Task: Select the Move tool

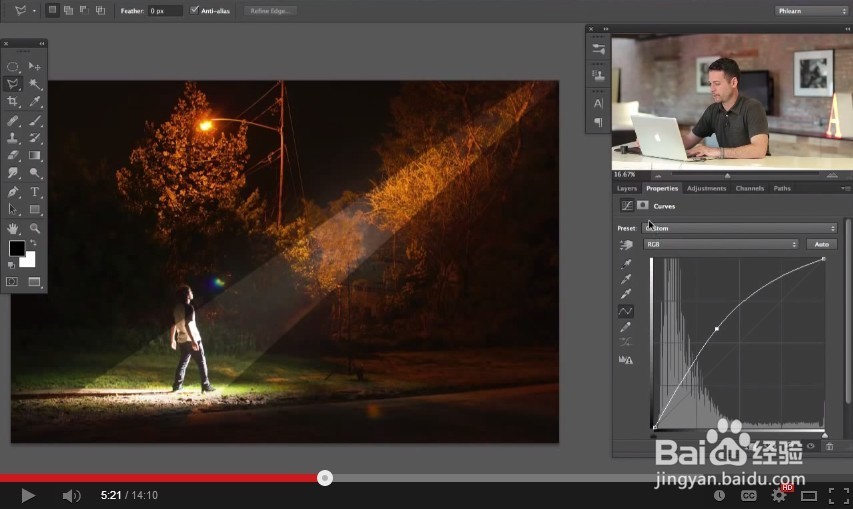Action: point(35,66)
